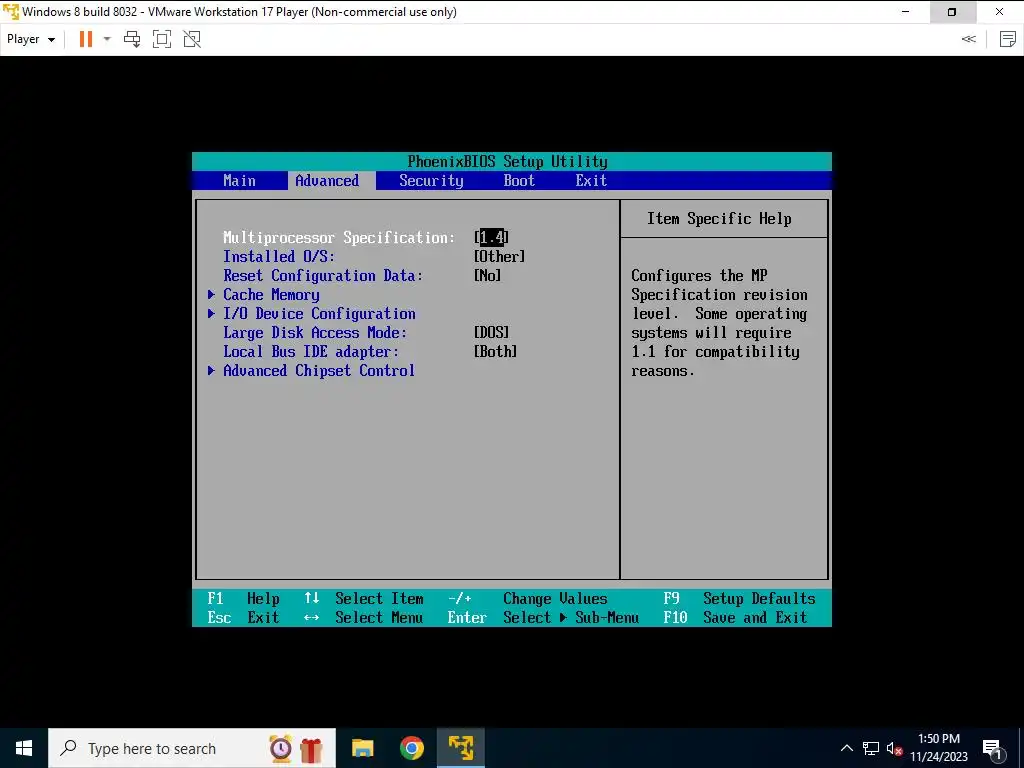
Task: Click Select Menu legend text
Action: point(379,617)
